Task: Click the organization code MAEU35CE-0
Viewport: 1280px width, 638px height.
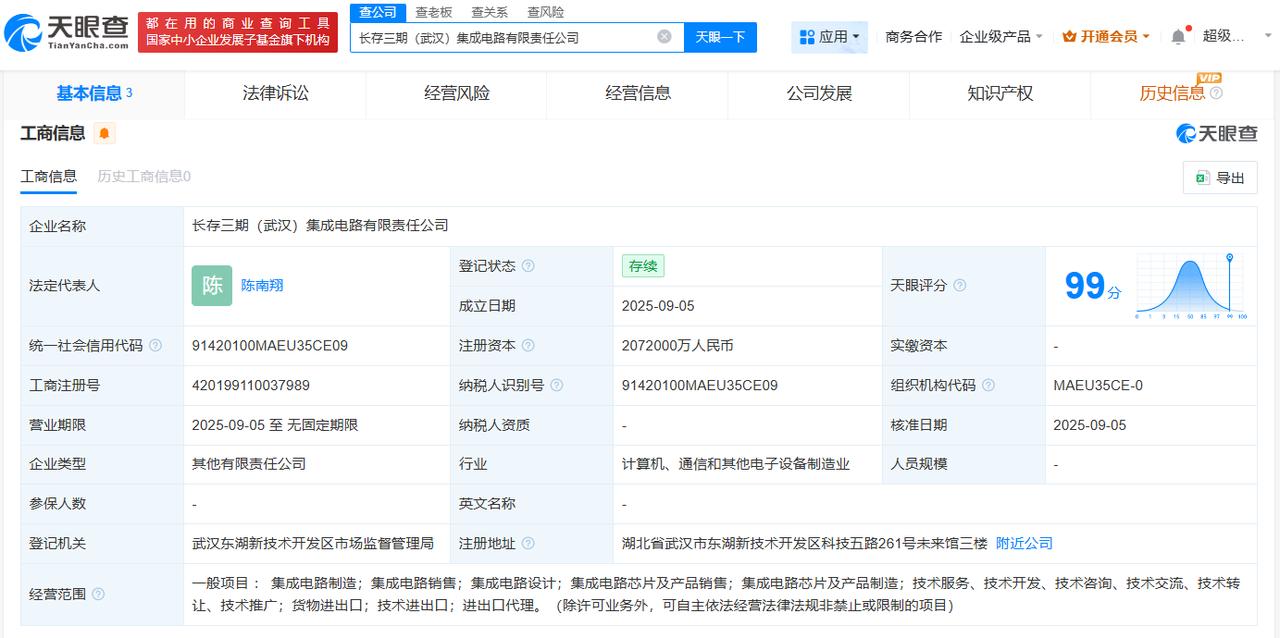Action: (1098, 385)
